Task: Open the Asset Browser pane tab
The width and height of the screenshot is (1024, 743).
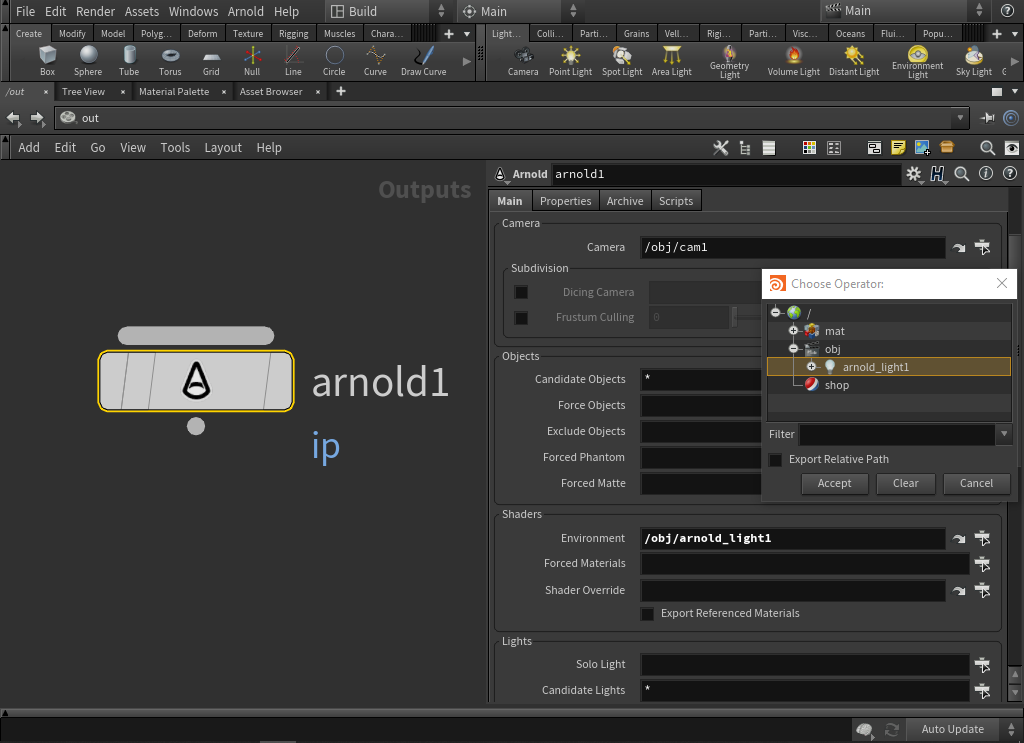Action: click(271, 91)
